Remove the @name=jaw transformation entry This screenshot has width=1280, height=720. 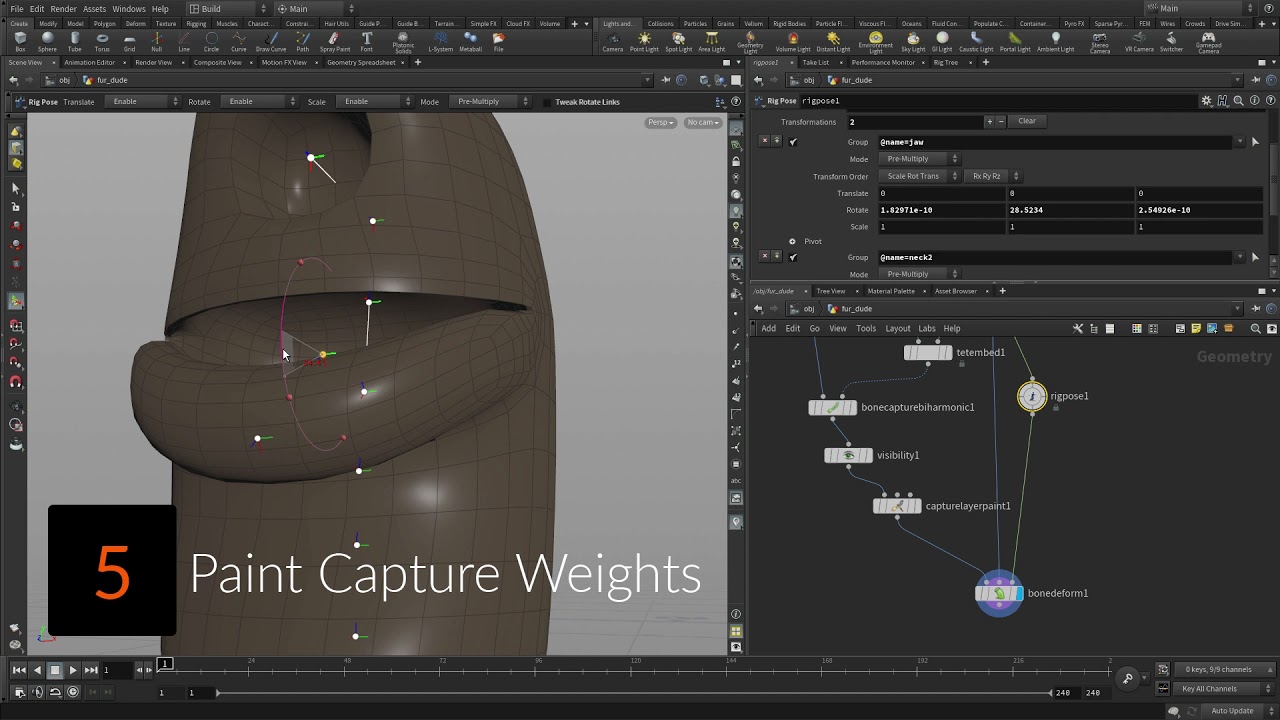764,142
